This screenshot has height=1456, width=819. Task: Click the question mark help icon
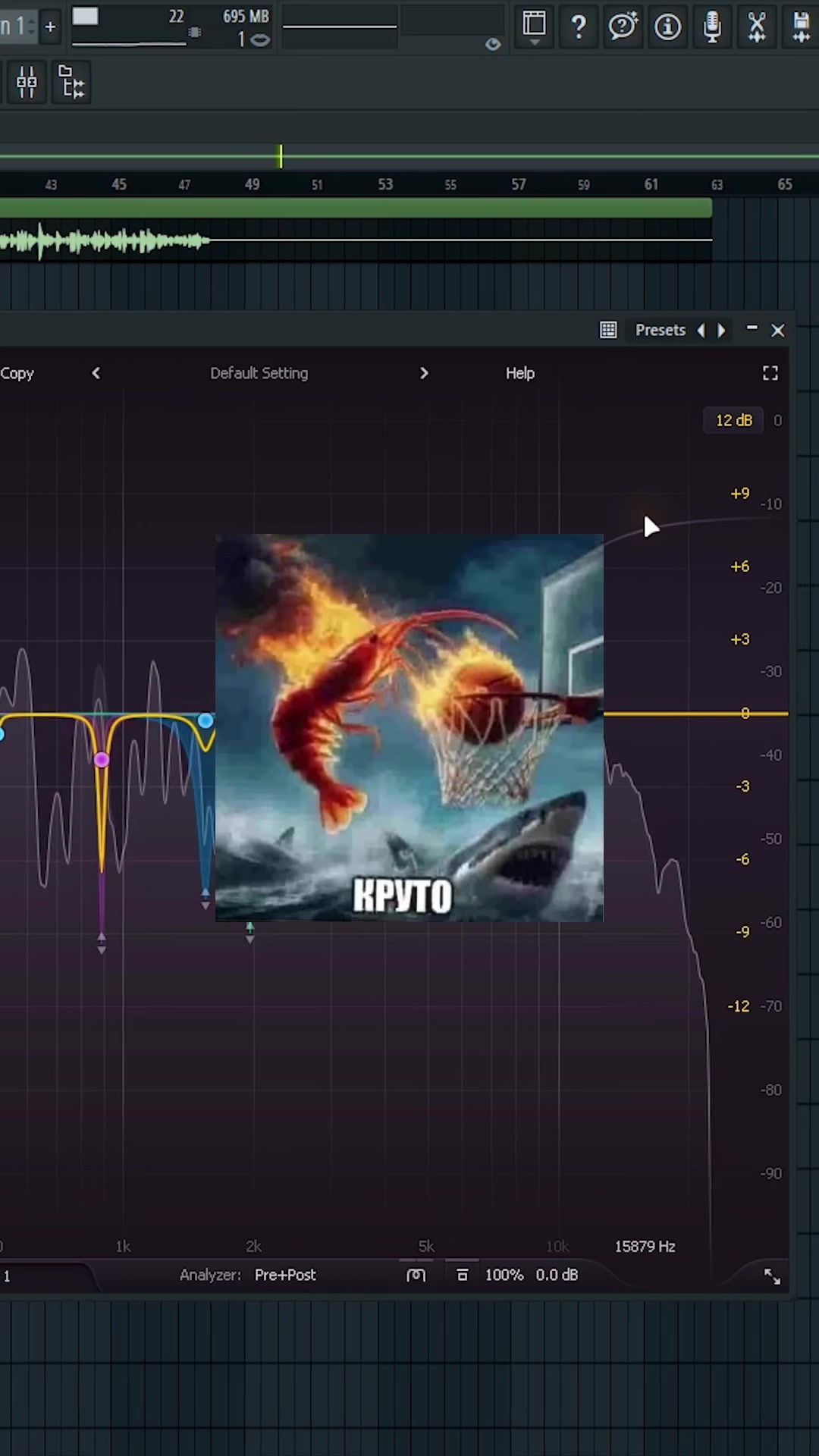pyautogui.click(x=579, y=27)
